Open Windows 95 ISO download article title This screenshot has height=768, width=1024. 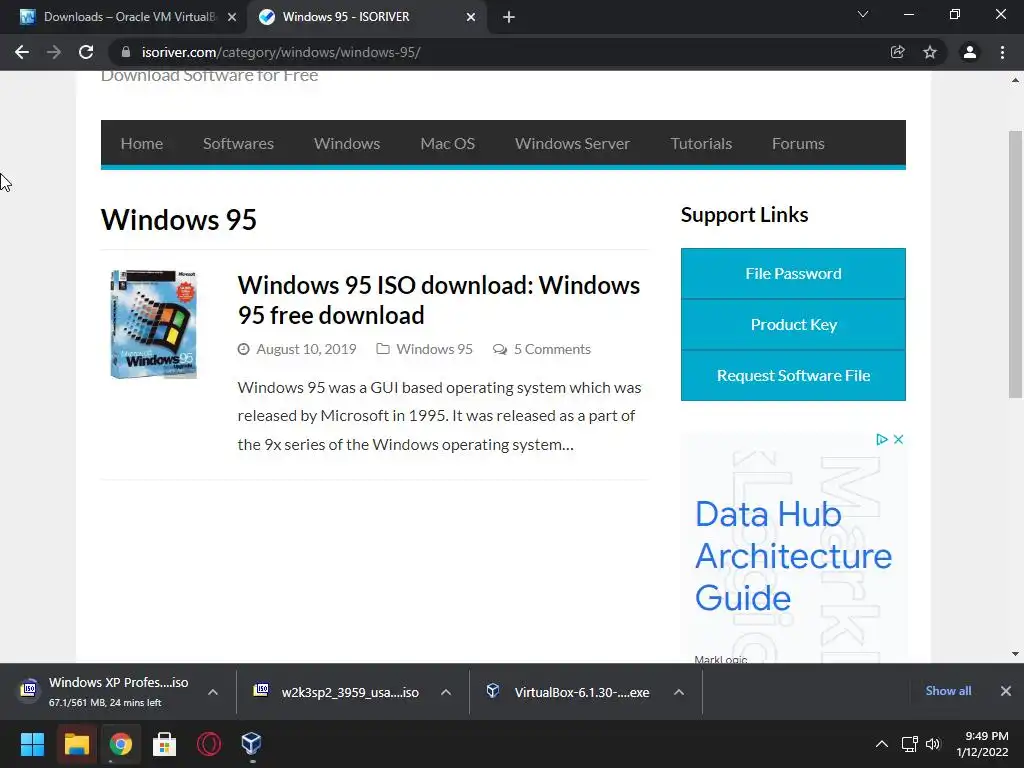click(x=439, y=300)
